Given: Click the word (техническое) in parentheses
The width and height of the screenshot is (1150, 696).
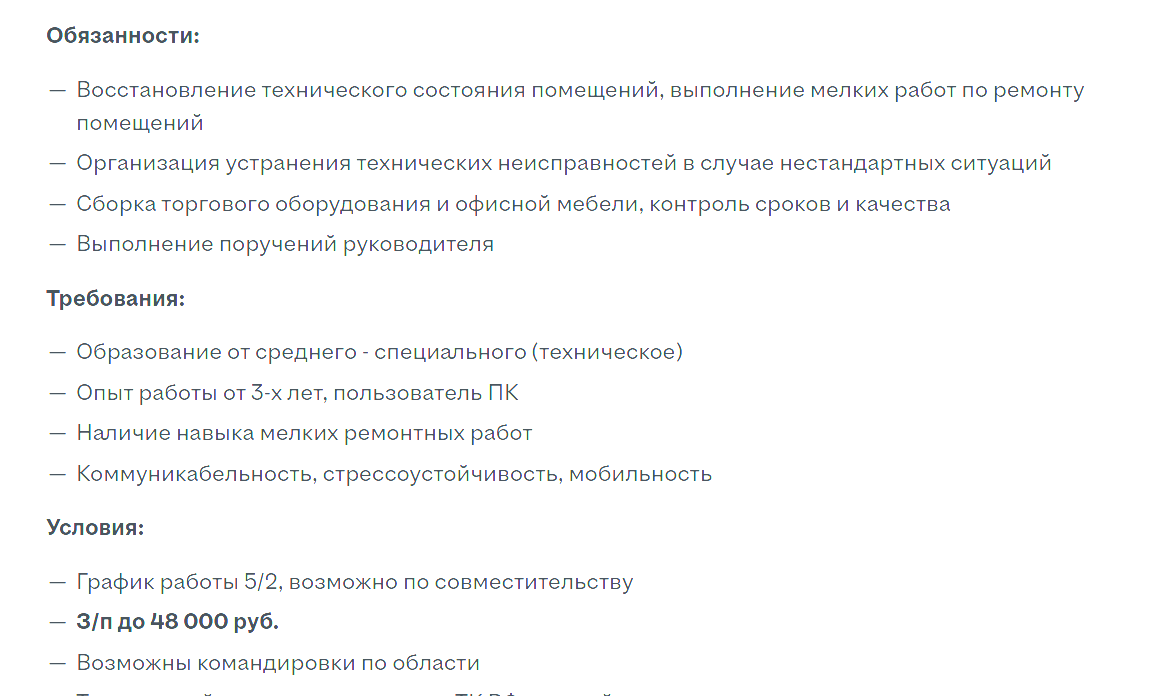Looking at the screenshot, I should coord(607,352).
